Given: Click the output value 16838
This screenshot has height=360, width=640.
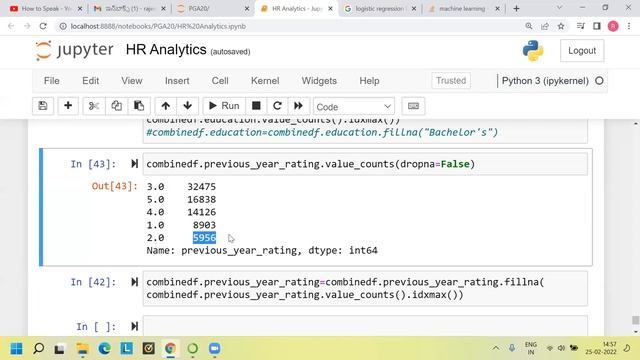Looking at the screenshot, I should click(202, 199).
